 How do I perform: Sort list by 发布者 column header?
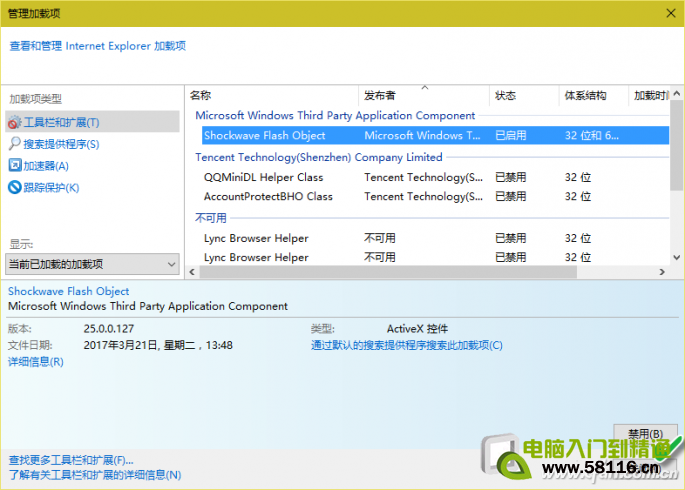tap(423, 95)
